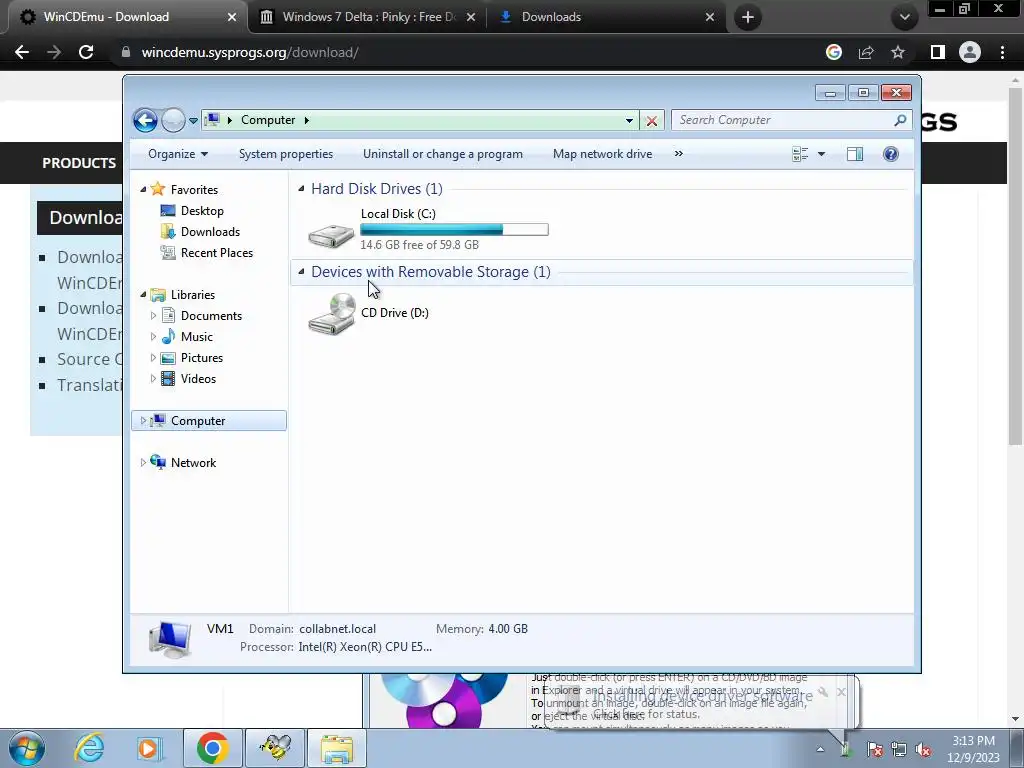Viewport: 1024px width, 768px height.
Task: Expand the Documents library
Action: (x=153, y=316)
